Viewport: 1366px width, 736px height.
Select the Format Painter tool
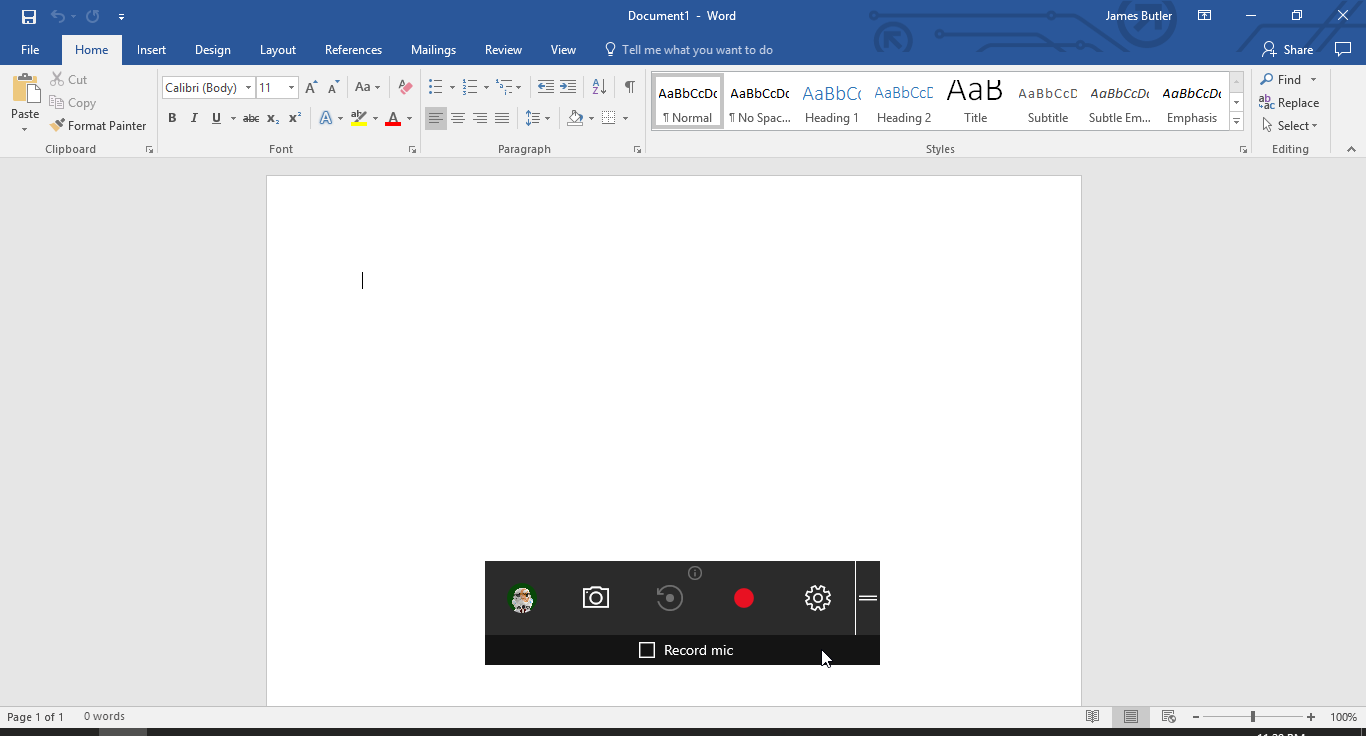(x=98, y=125)
